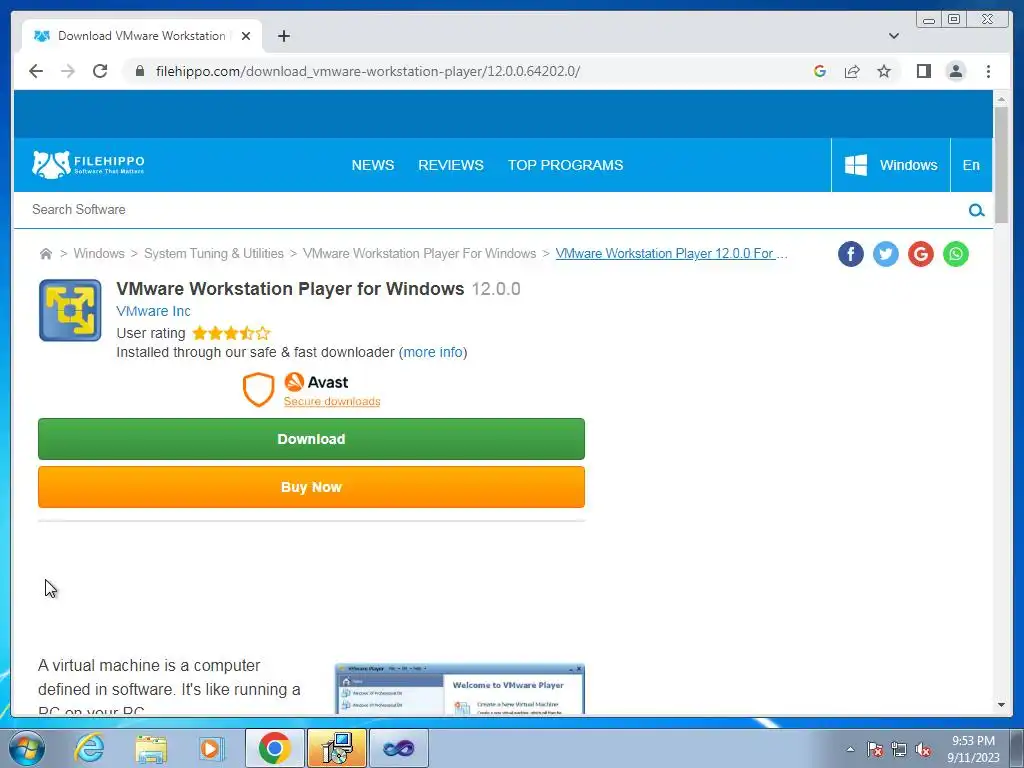This screenshot has height=768, width=1024.
Task: Open the infinity-logo taskbar app
Action: [398, 748]
